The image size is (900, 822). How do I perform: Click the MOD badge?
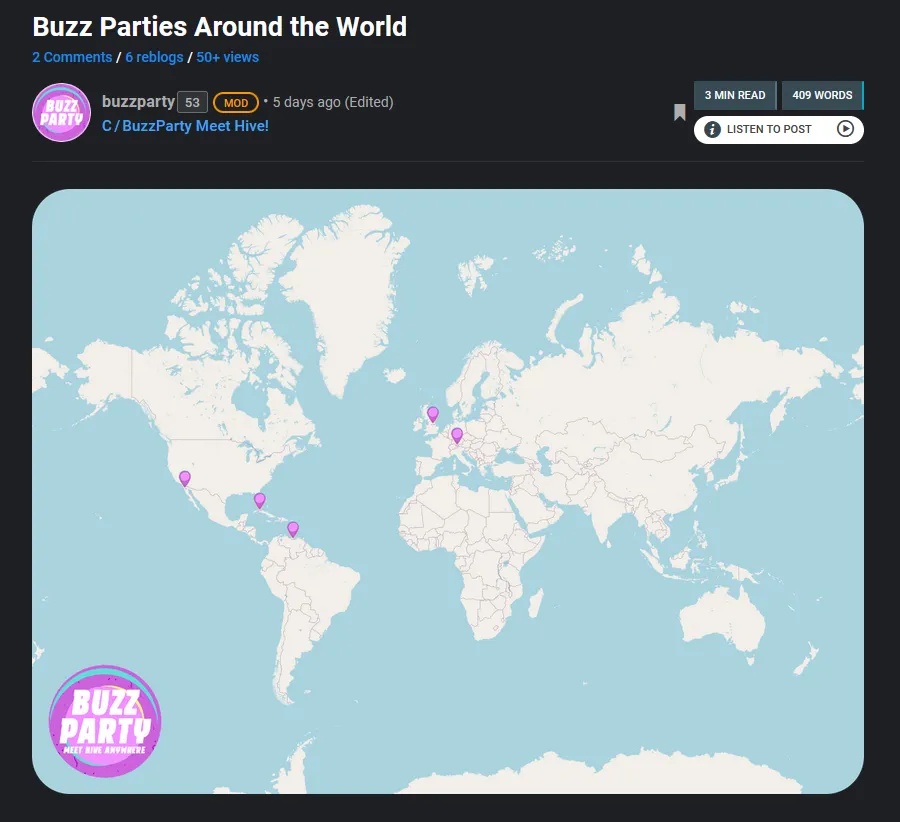pos(236,103)
